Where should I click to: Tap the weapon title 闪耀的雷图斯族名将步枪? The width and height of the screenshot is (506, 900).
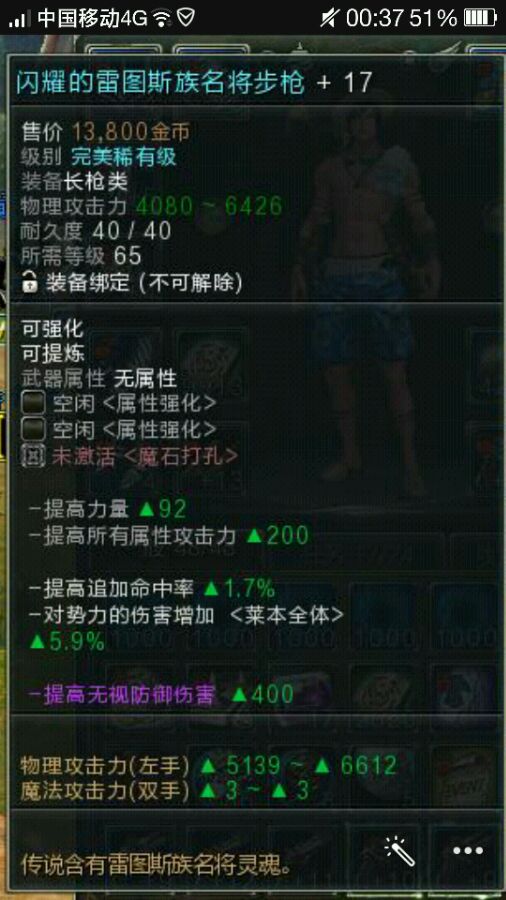[x=161, y=83]
